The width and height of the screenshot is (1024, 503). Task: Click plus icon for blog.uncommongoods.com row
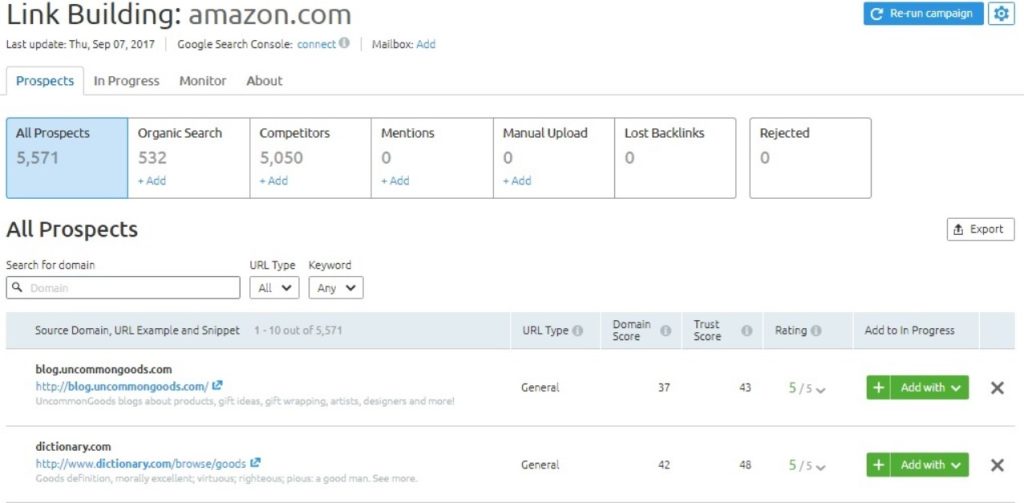pos(878,387)
